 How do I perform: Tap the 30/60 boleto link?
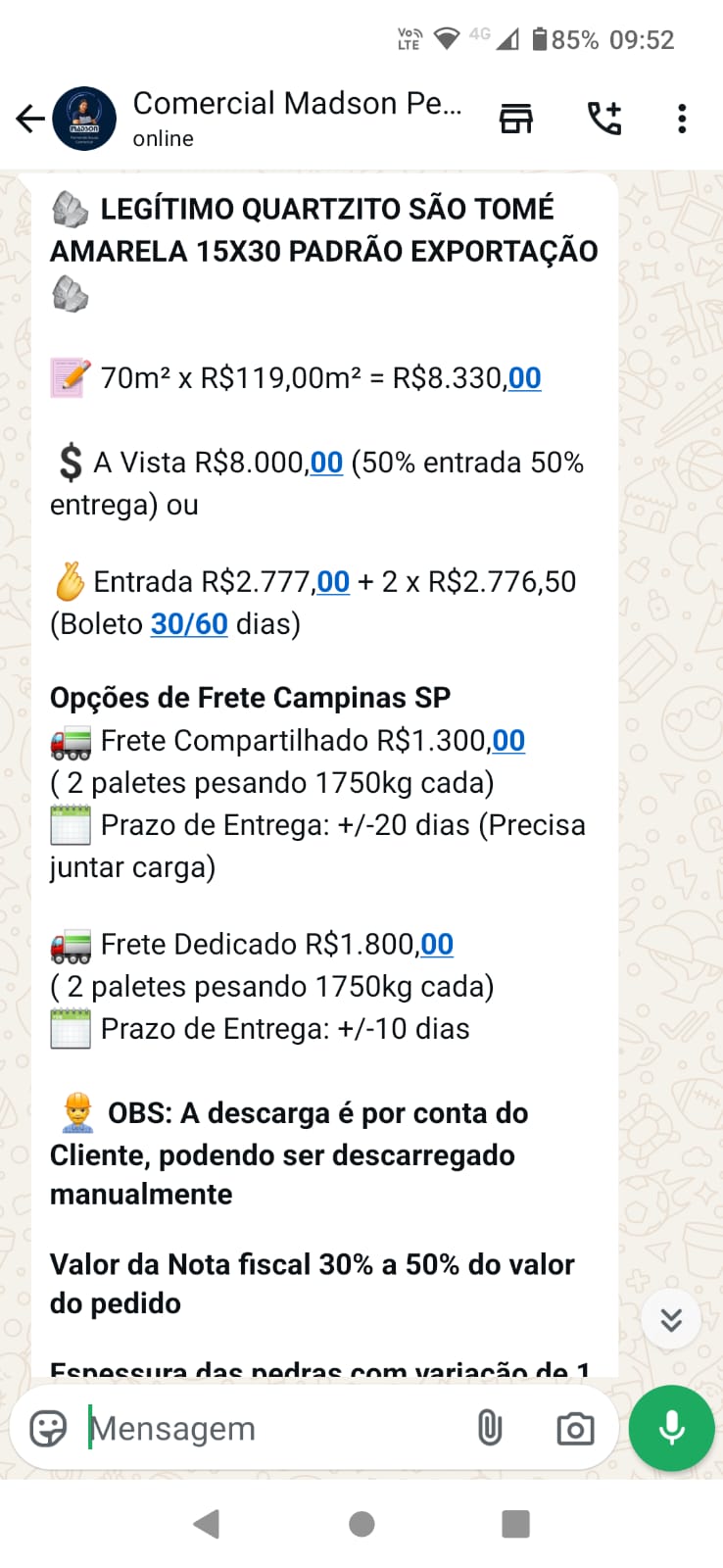click(189, 624)
